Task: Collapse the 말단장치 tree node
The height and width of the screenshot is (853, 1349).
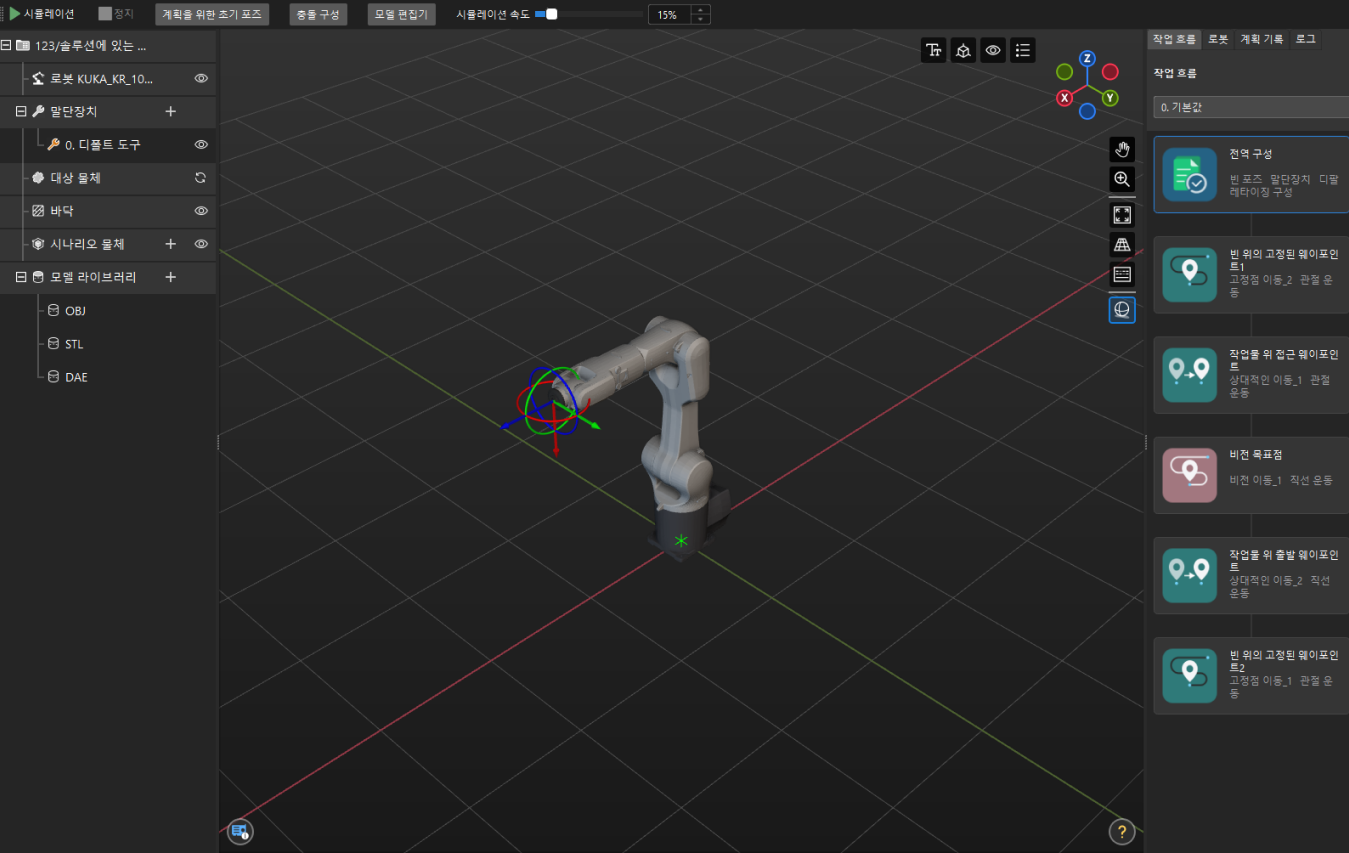Action: tap(21, 112)
